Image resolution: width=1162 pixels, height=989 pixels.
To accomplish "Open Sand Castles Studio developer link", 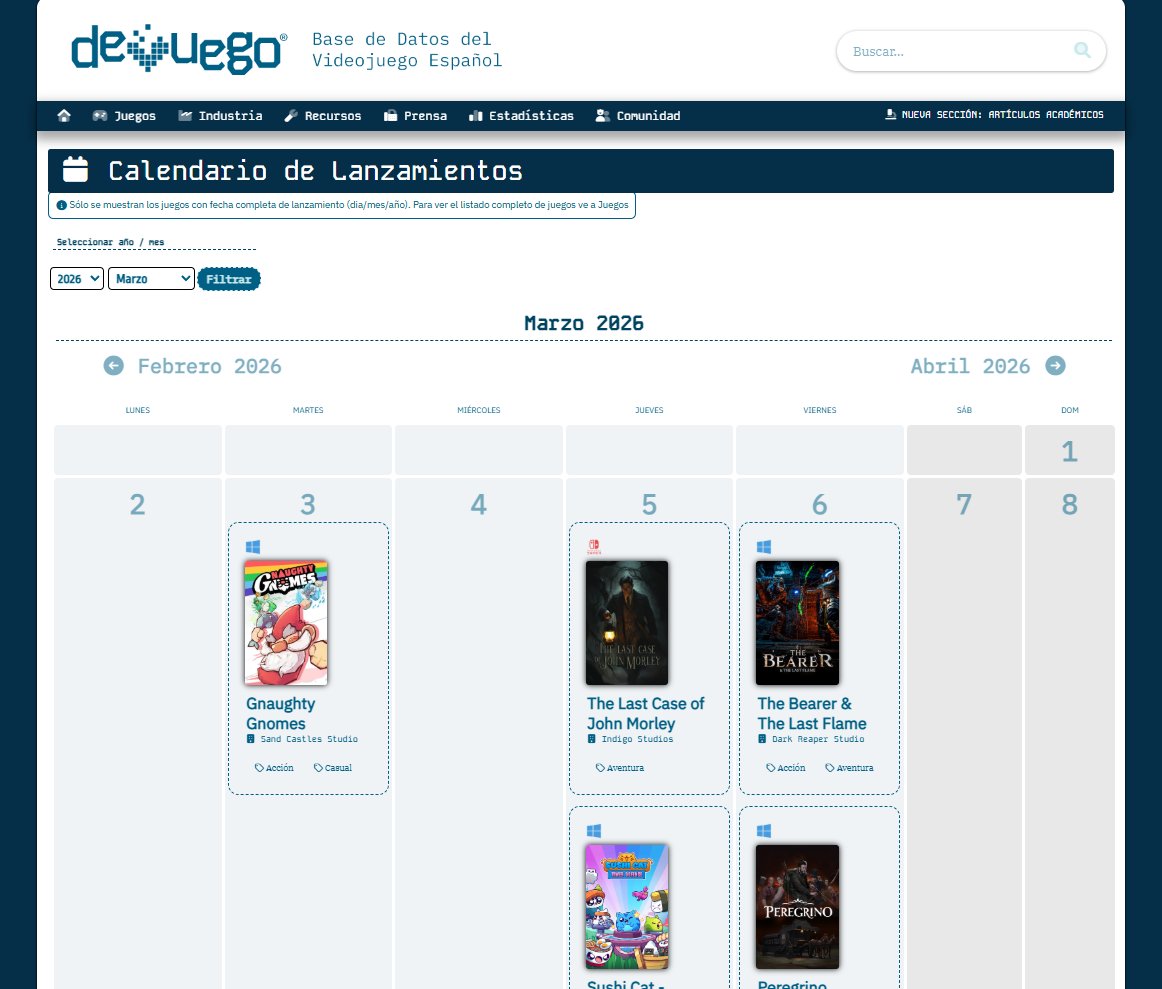I will point(309,739).
